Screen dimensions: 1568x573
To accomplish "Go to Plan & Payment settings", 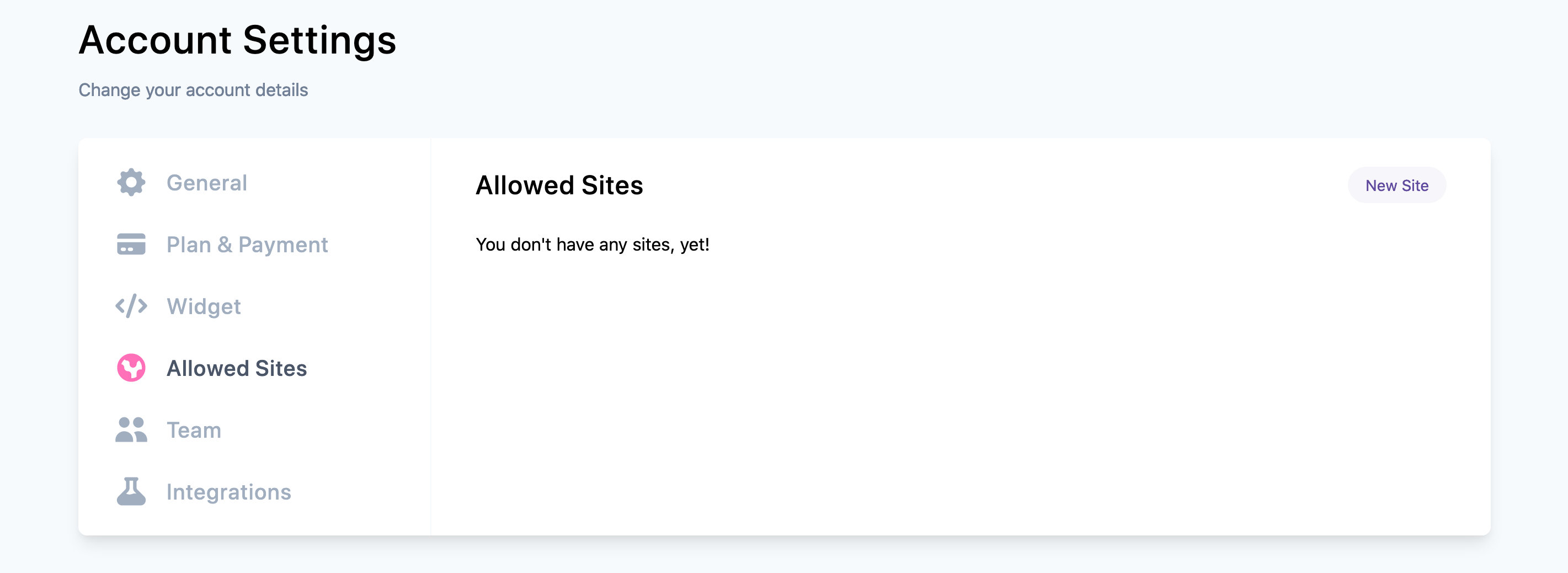I will [x=247, y=244].
